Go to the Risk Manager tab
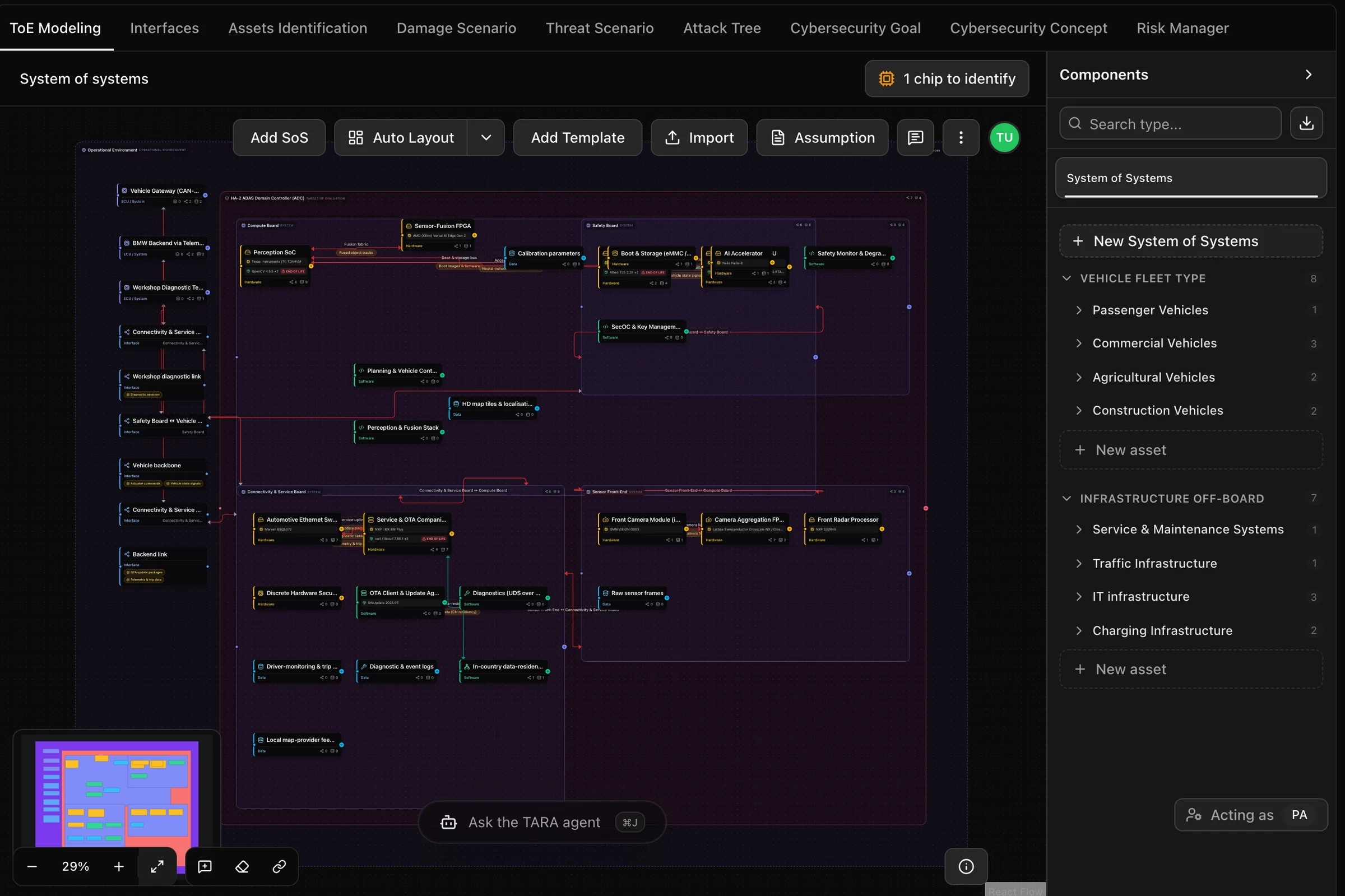The width and height of the screenshot is (1345, 896). [1182, 28]
